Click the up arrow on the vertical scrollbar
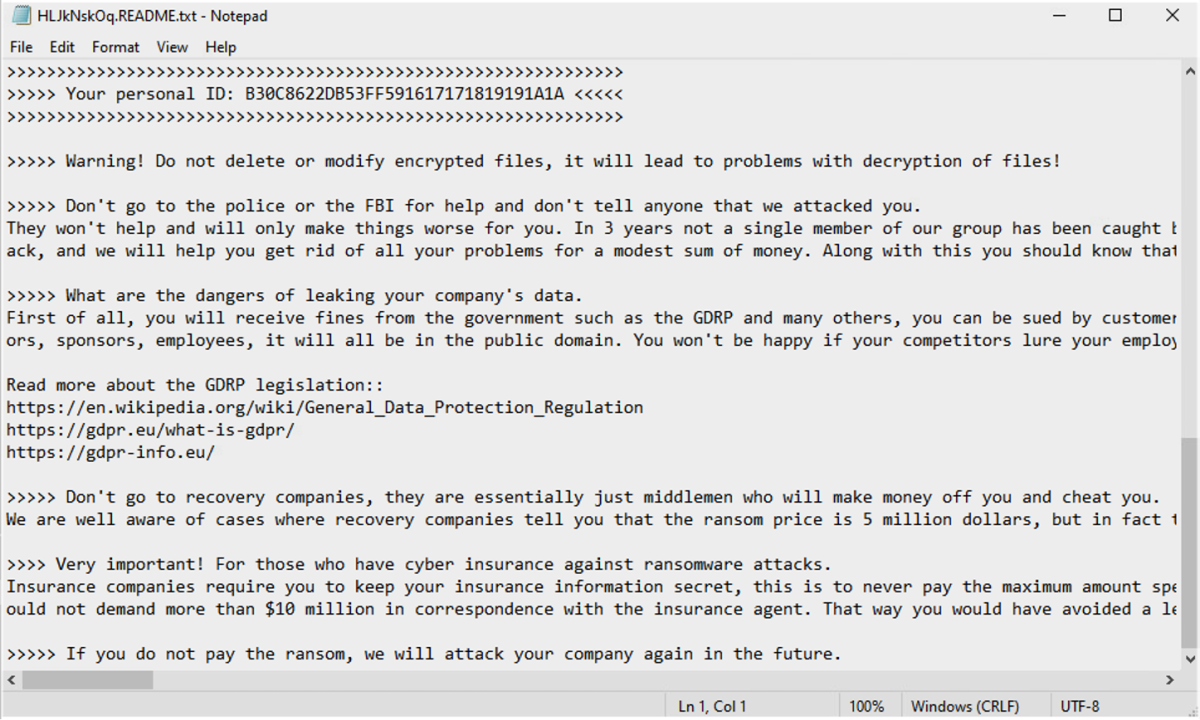 pos(1190,70)
